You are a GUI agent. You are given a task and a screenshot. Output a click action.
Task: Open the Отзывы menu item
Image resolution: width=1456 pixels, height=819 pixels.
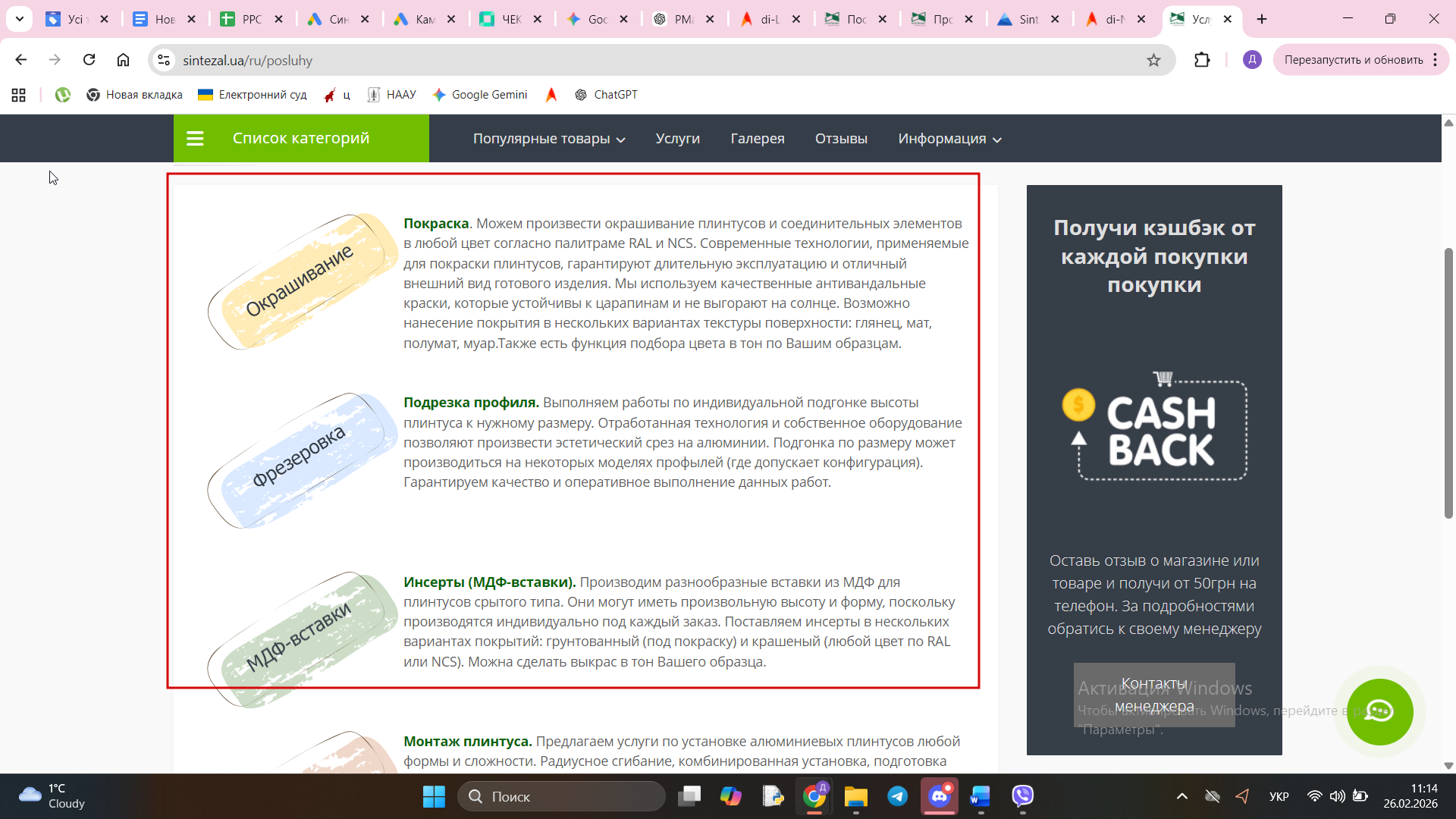841,139
